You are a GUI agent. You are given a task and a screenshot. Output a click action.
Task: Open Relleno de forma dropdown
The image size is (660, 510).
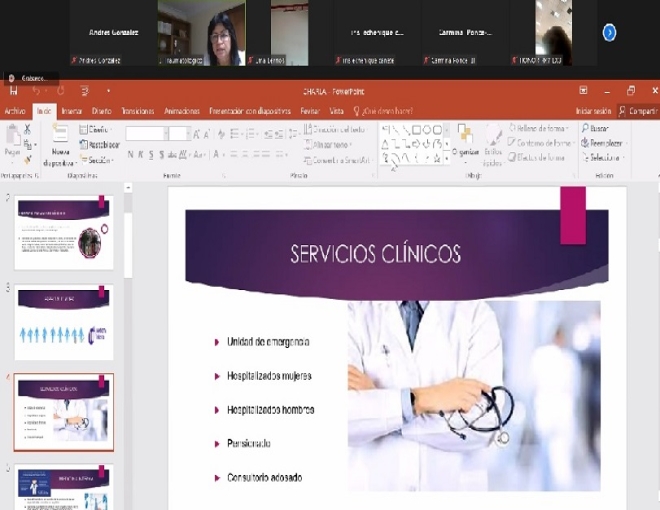[x=539, y=128]
